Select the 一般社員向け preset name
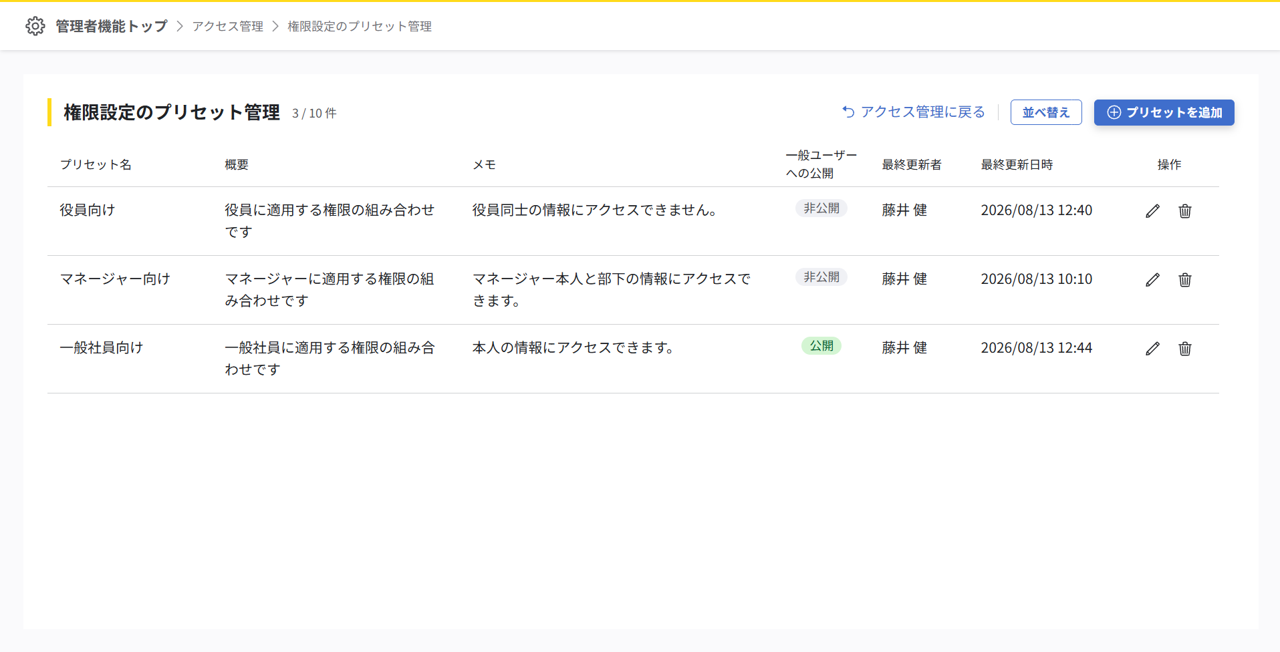The width and height of the screenshot is (1280, 652). [102, 348]
